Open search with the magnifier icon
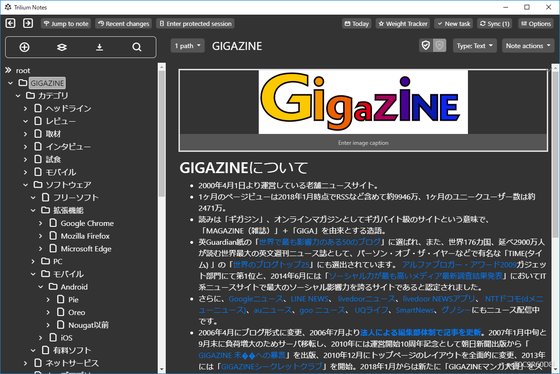 pyautogui.click(x=137, y=47)
